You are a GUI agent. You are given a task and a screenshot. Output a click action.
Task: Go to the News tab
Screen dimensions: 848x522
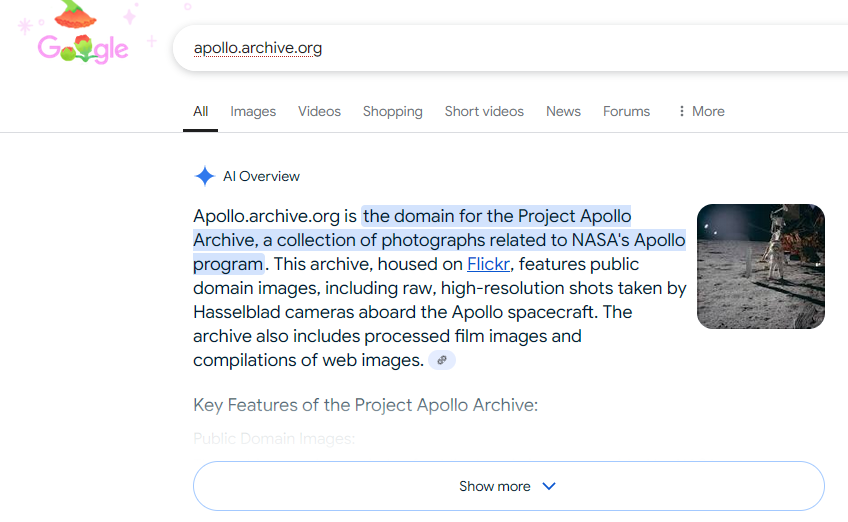563,111
